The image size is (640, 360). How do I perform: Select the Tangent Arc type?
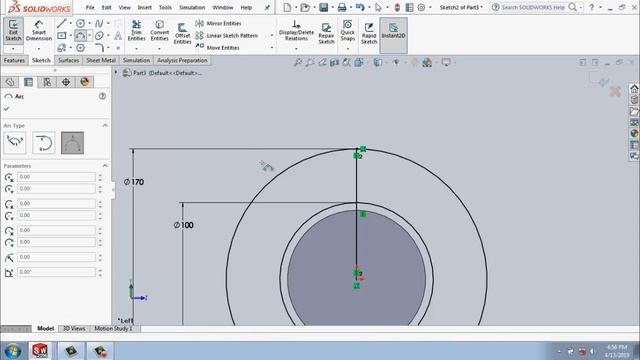pyautogui.click(x=44, y=142)
